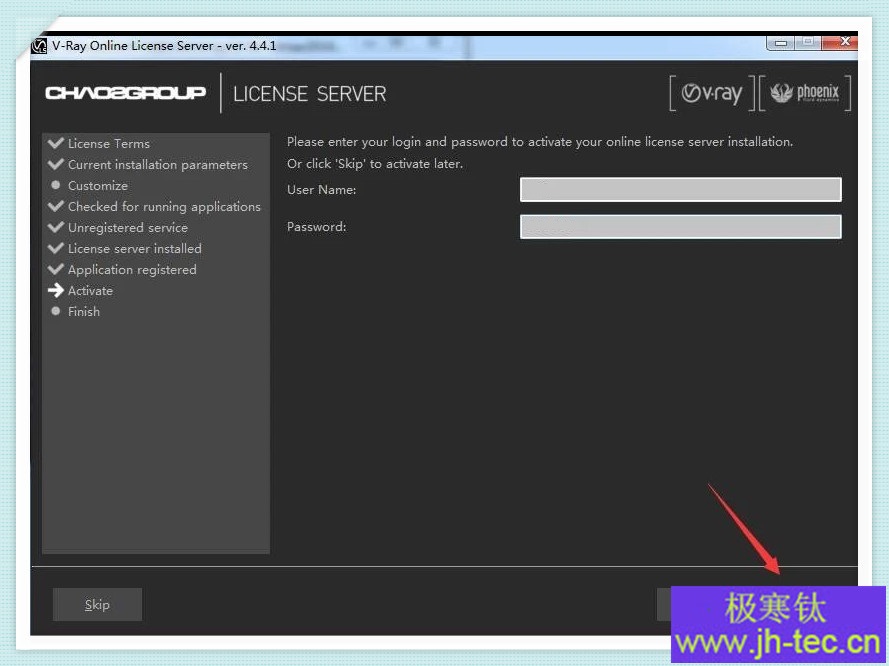Click the checkmark beside Checked for running applications
The width and height of the screenshot is (889, 666).
56,206
